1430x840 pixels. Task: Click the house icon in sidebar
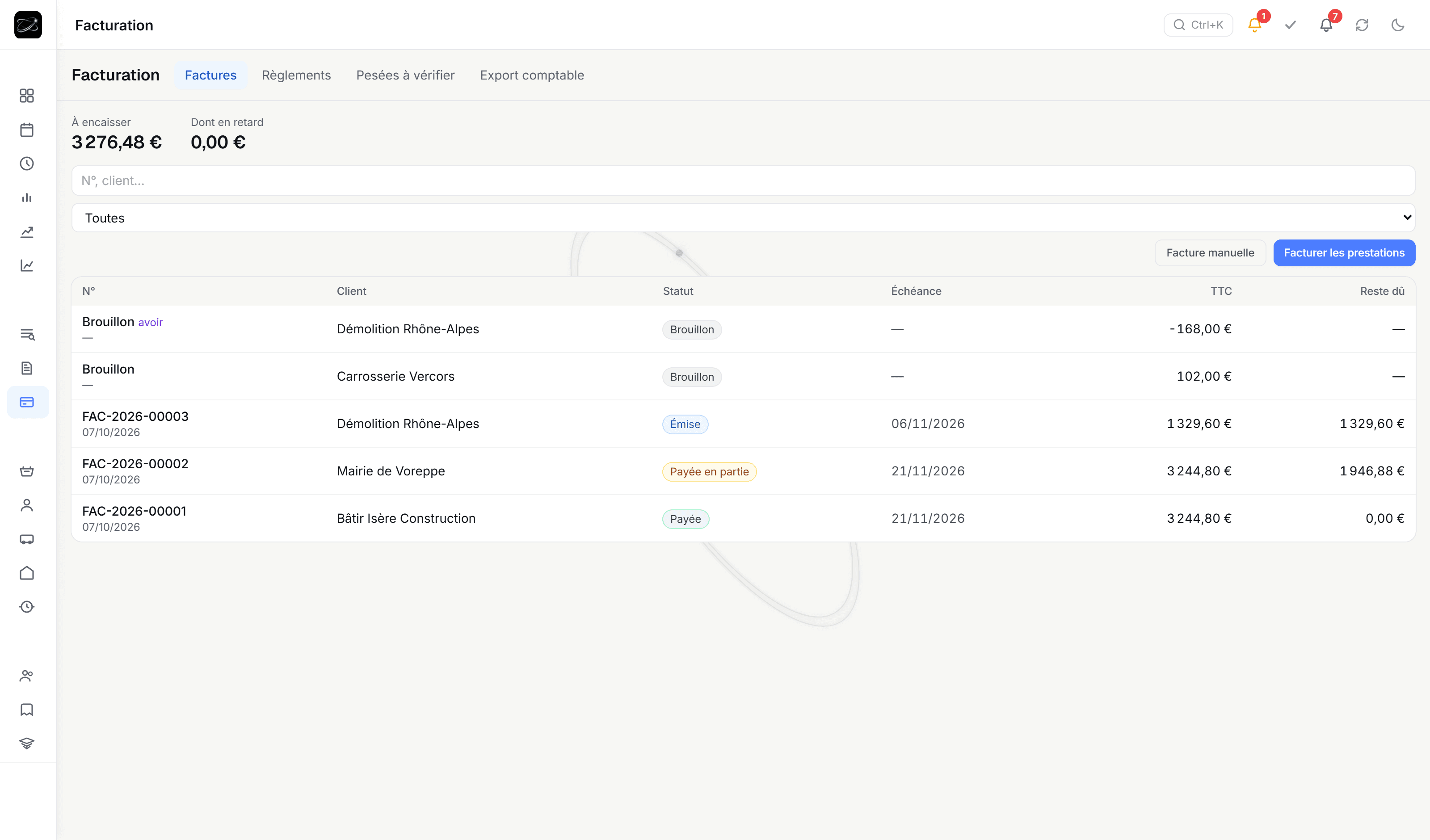click(27, 573)
